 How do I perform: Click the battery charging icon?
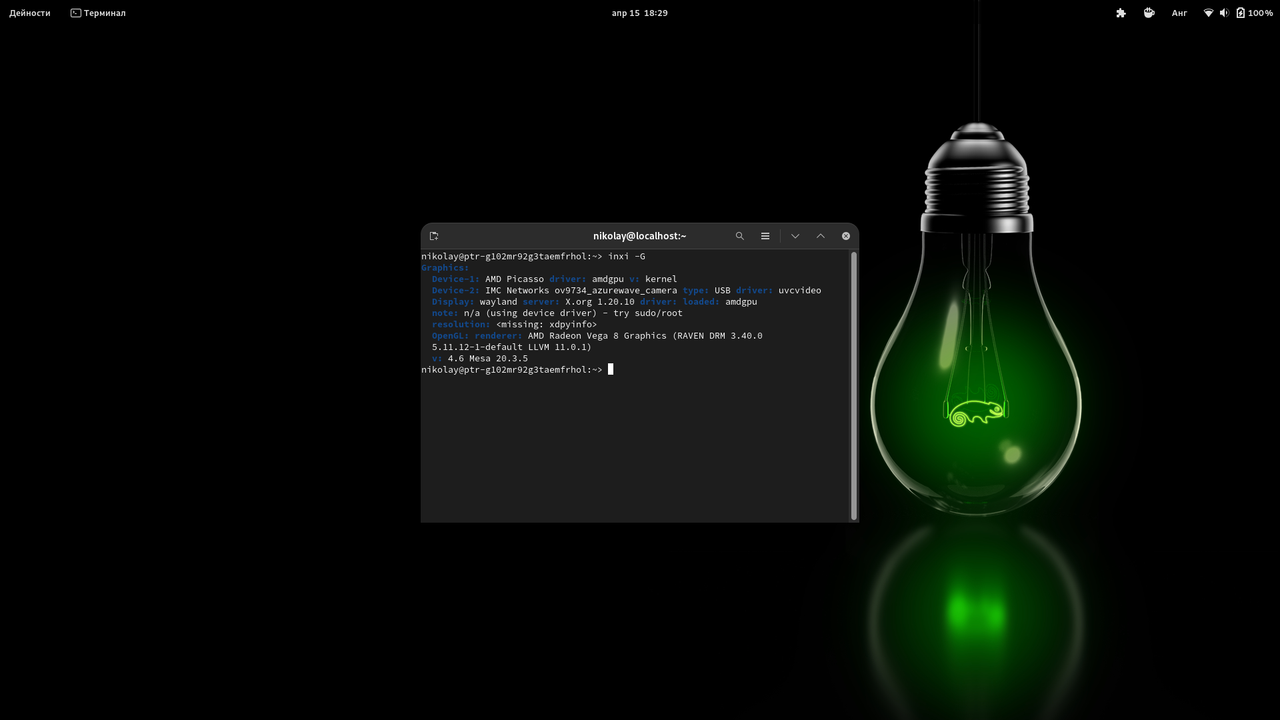pos(1241,13)
